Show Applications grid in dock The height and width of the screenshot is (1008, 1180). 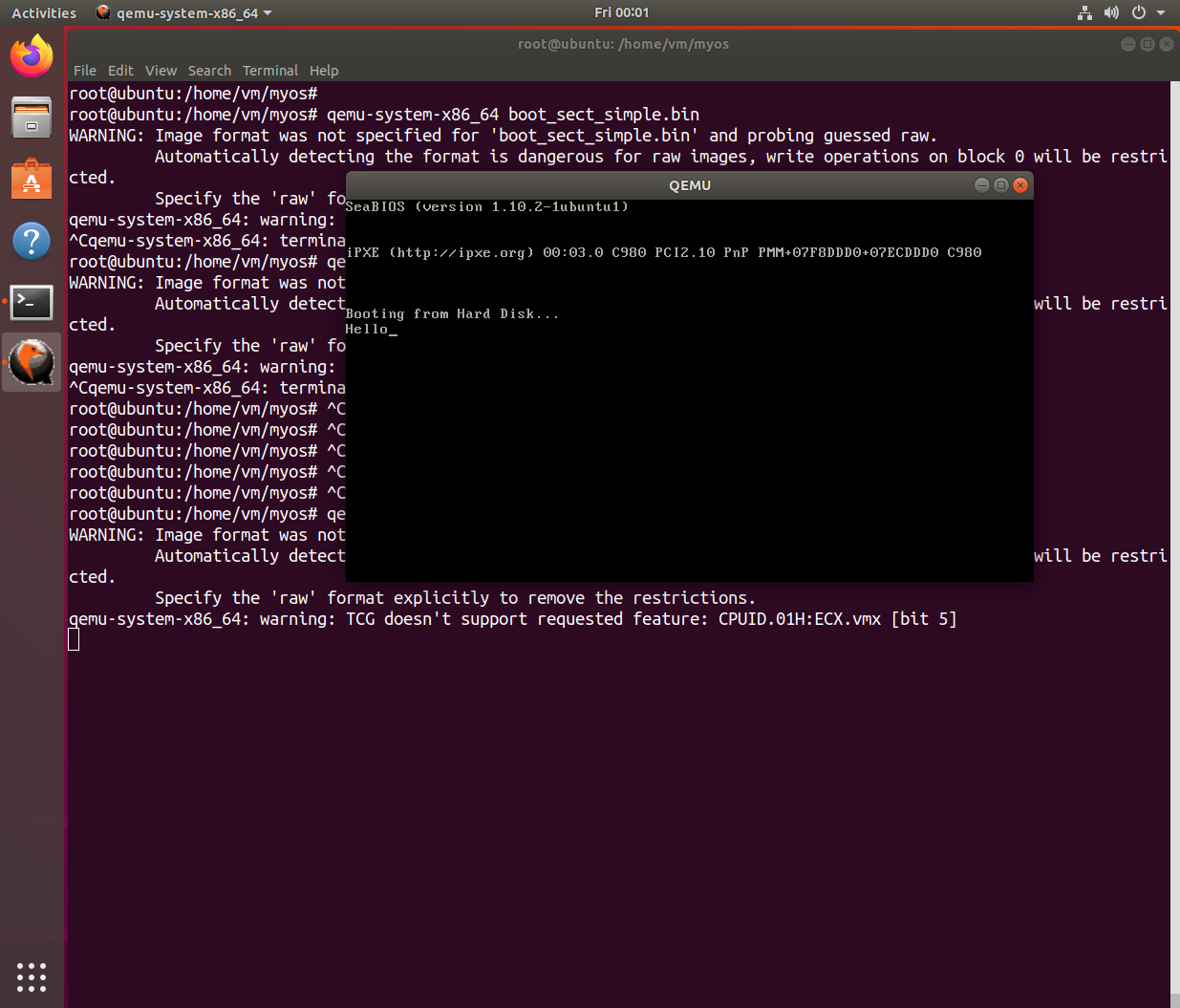[x=32, y=976]
